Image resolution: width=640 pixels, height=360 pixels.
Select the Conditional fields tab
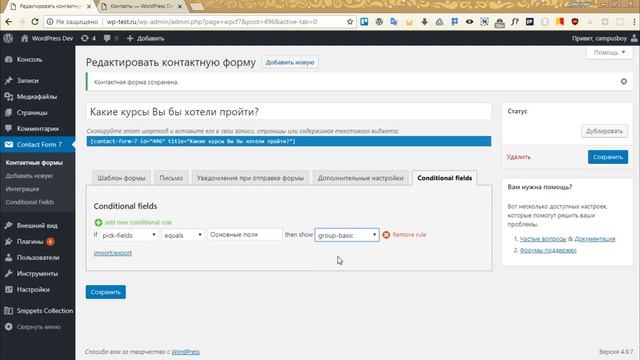pyautogui.click(x=444, y=178)
